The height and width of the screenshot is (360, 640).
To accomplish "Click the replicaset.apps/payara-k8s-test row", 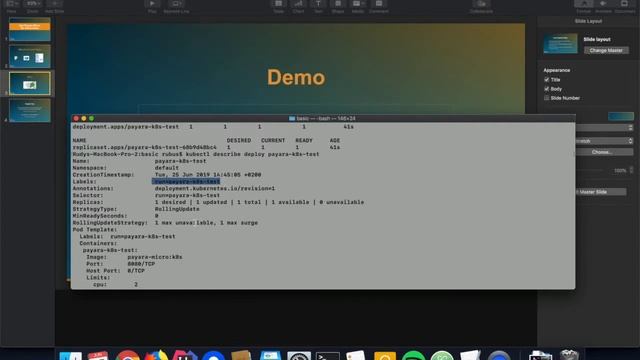I will click(x=206, y=147).
